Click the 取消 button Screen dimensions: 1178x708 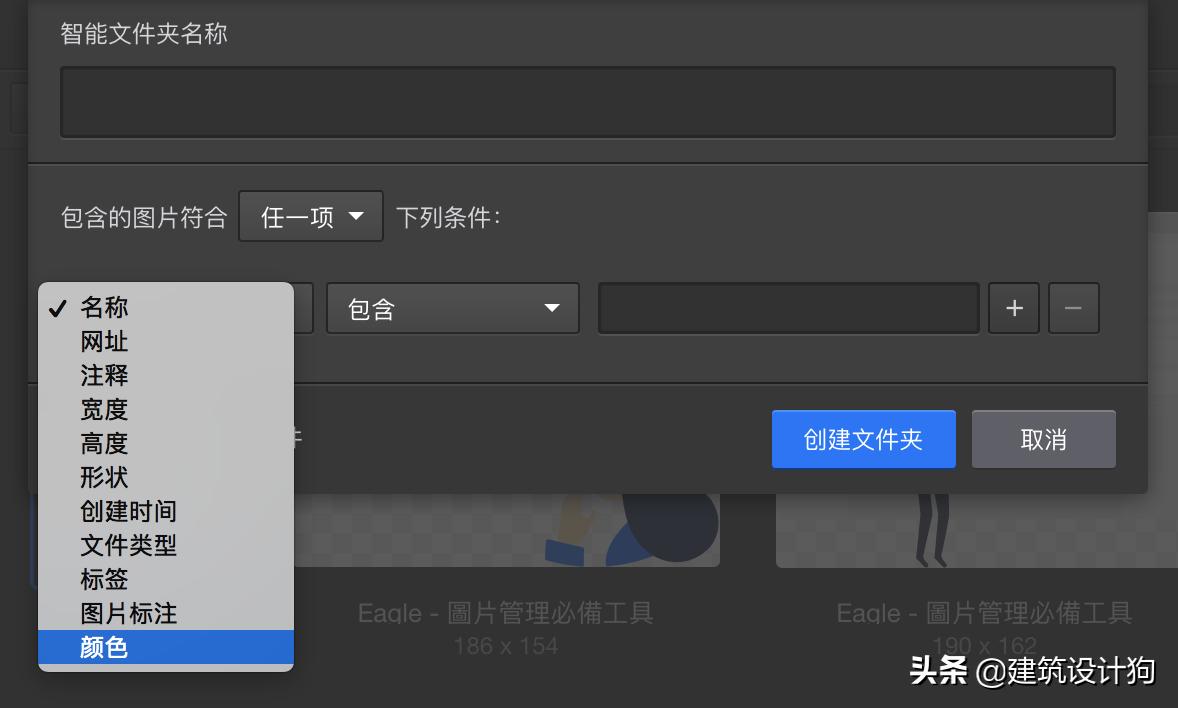coord(1043,438)
